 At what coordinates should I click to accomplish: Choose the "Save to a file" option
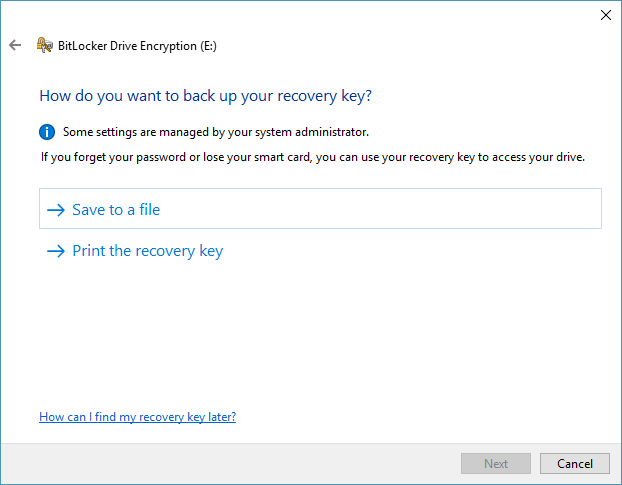[x=116, y=210]
